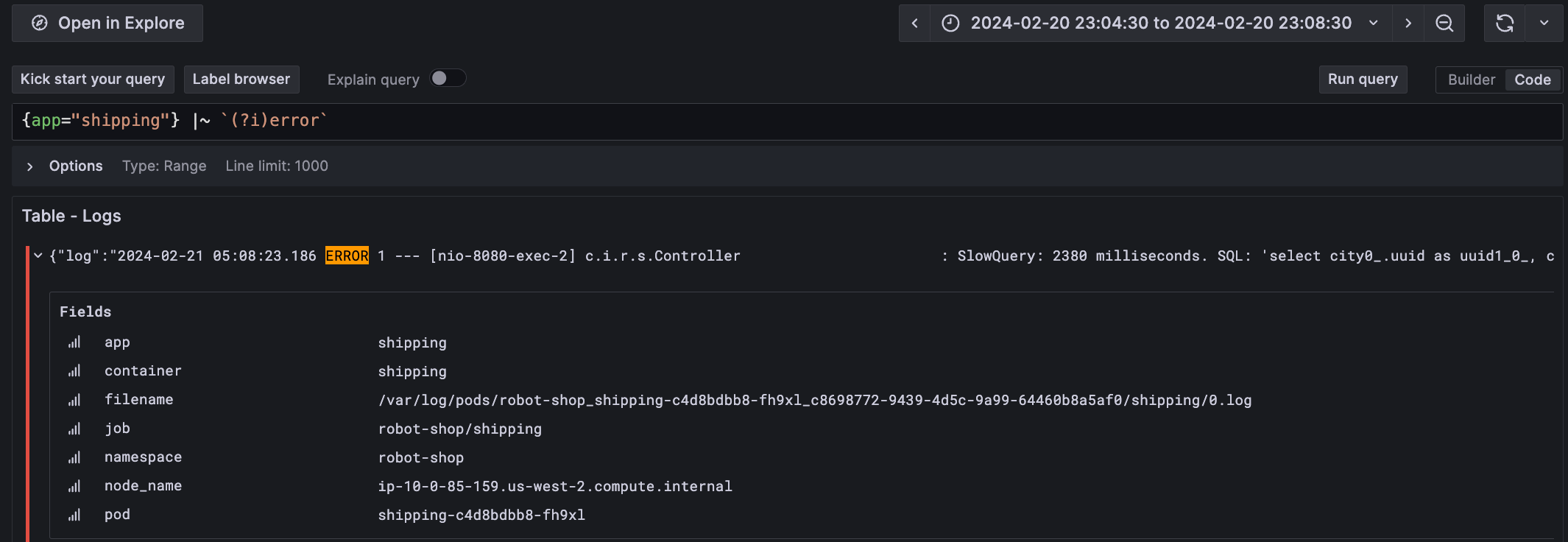Click stats icon next to app field

(x=74, y=342)
